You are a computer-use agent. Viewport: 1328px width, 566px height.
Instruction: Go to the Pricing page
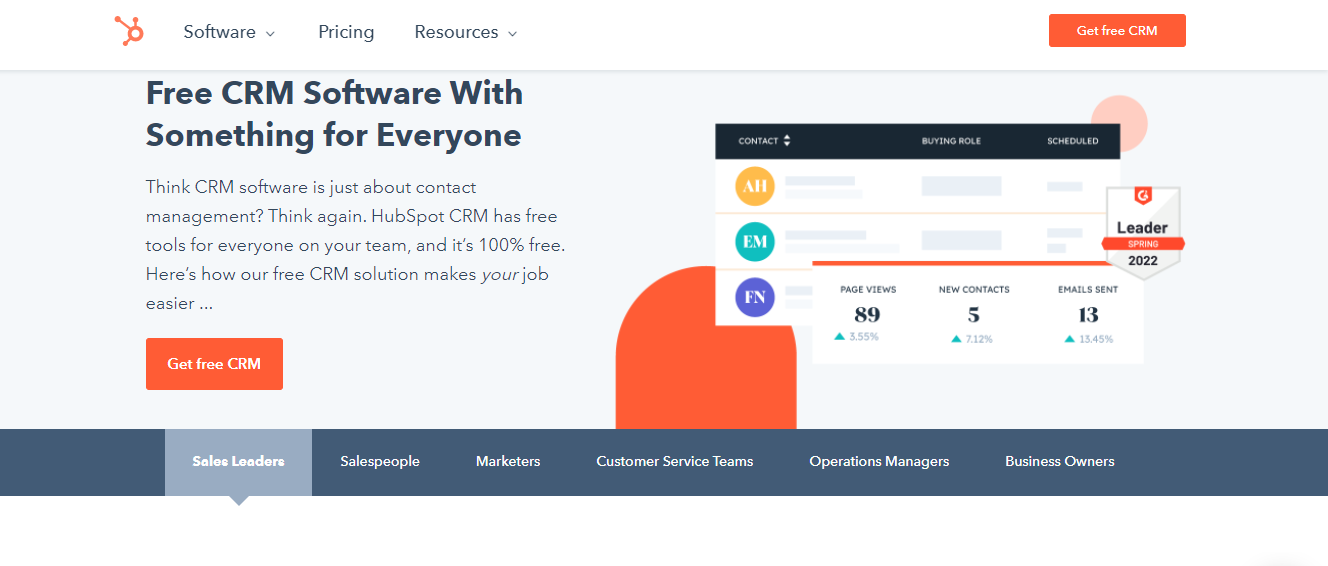(x=346, y=32)
